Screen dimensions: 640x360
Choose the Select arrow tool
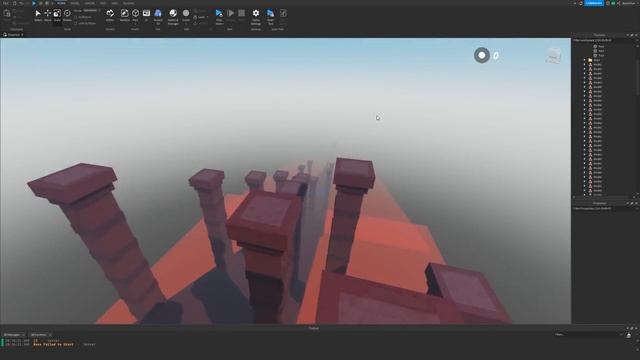(x=38, y=15)
